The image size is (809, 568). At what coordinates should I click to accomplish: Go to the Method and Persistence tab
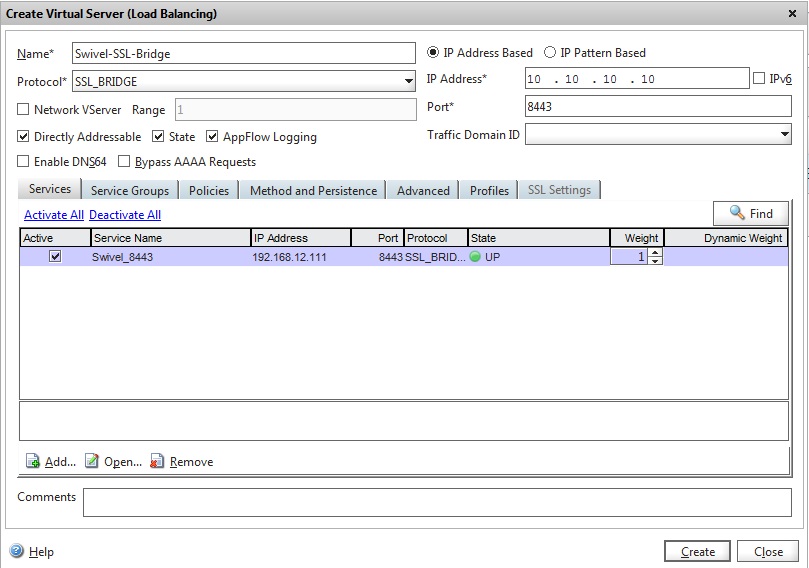point(313,190)
